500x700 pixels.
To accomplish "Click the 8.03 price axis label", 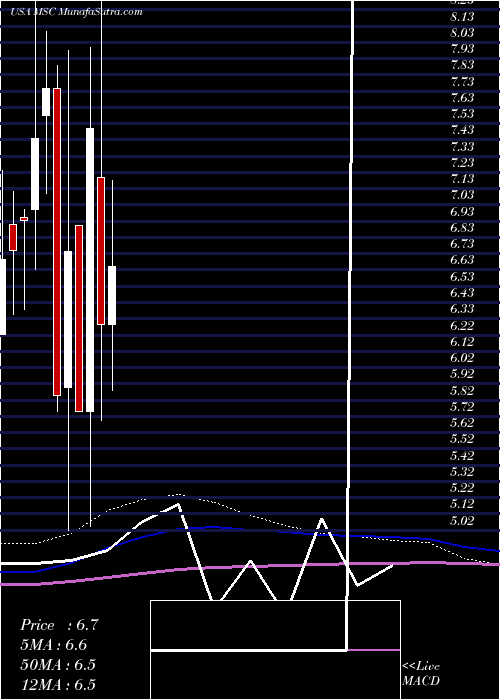I will tap(463, 33).
